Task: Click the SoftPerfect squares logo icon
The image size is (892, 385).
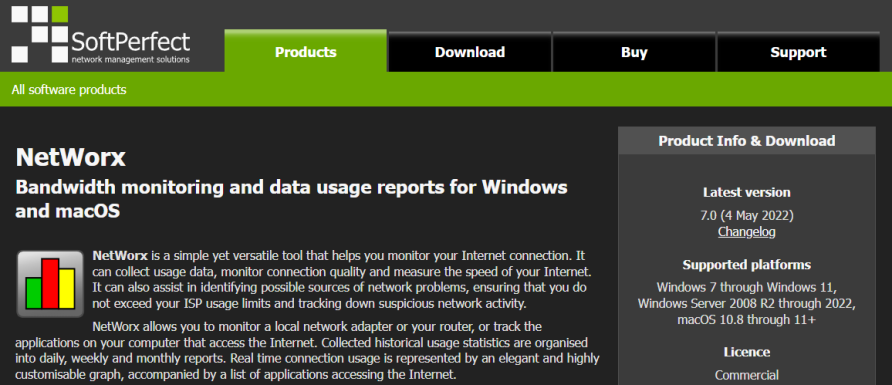Action: tap(40, 34)
